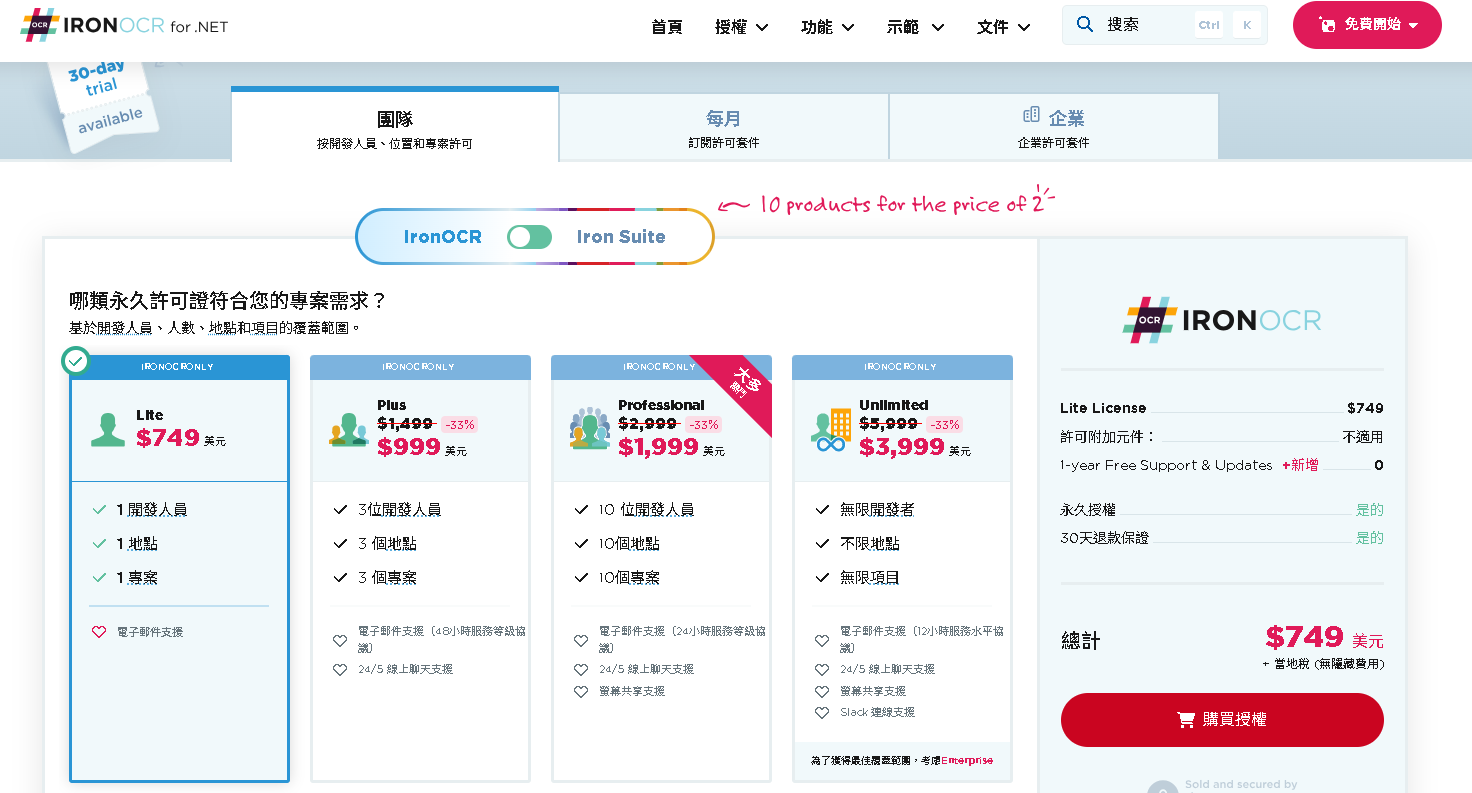Screen dimensions: 1472x793
Task: Click the search magnifier icon
Action: 1085,25
